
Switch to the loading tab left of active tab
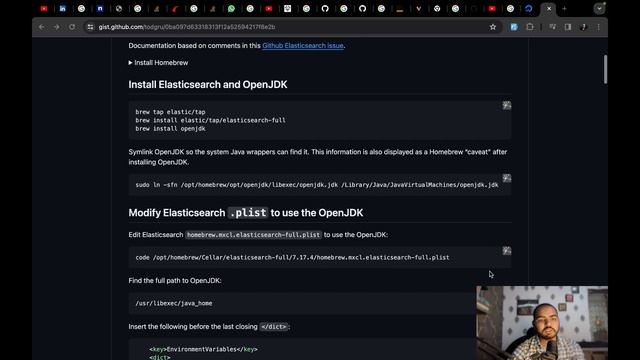tap(529, 9)
